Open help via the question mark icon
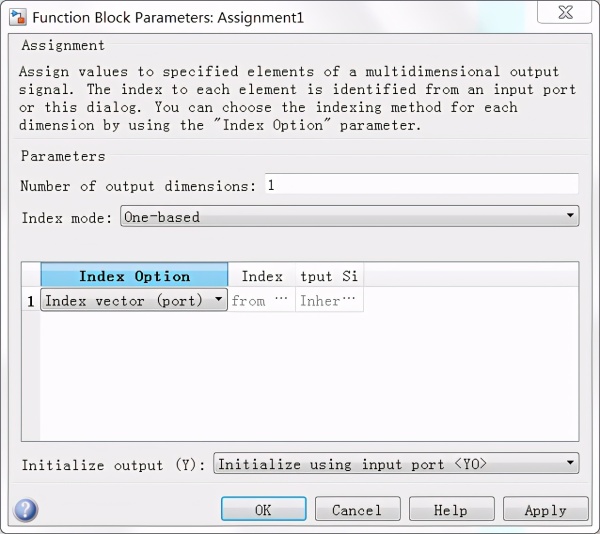 25,510
